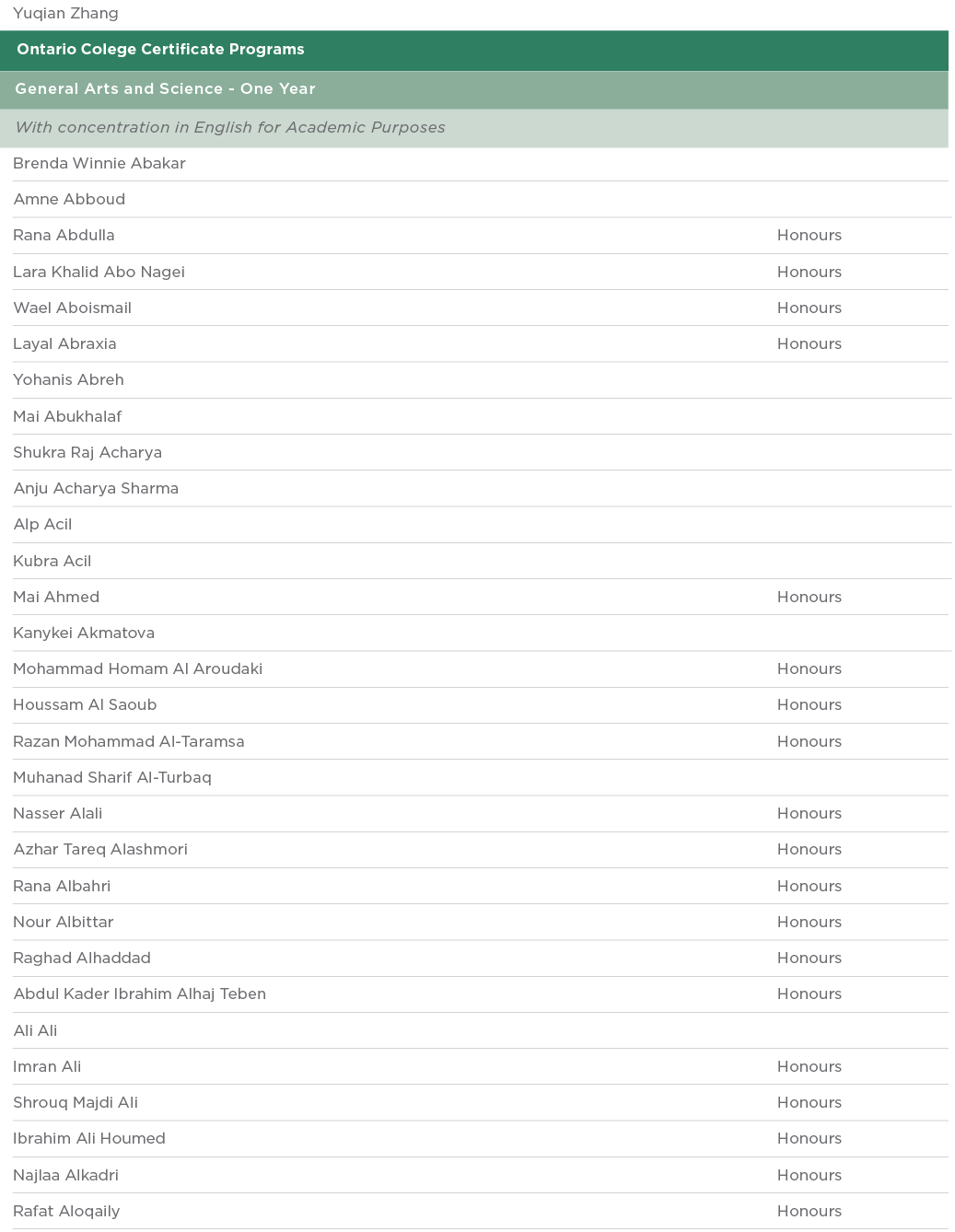Click the Honours label beside Rana Abdulla
Screen dimensions: 955x1232
click(809, 236)
